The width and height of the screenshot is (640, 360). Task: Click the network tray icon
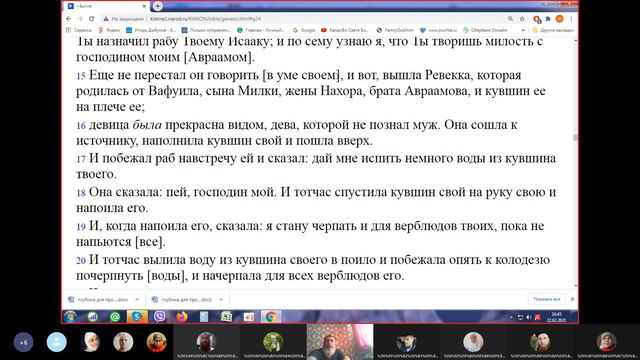520,317
